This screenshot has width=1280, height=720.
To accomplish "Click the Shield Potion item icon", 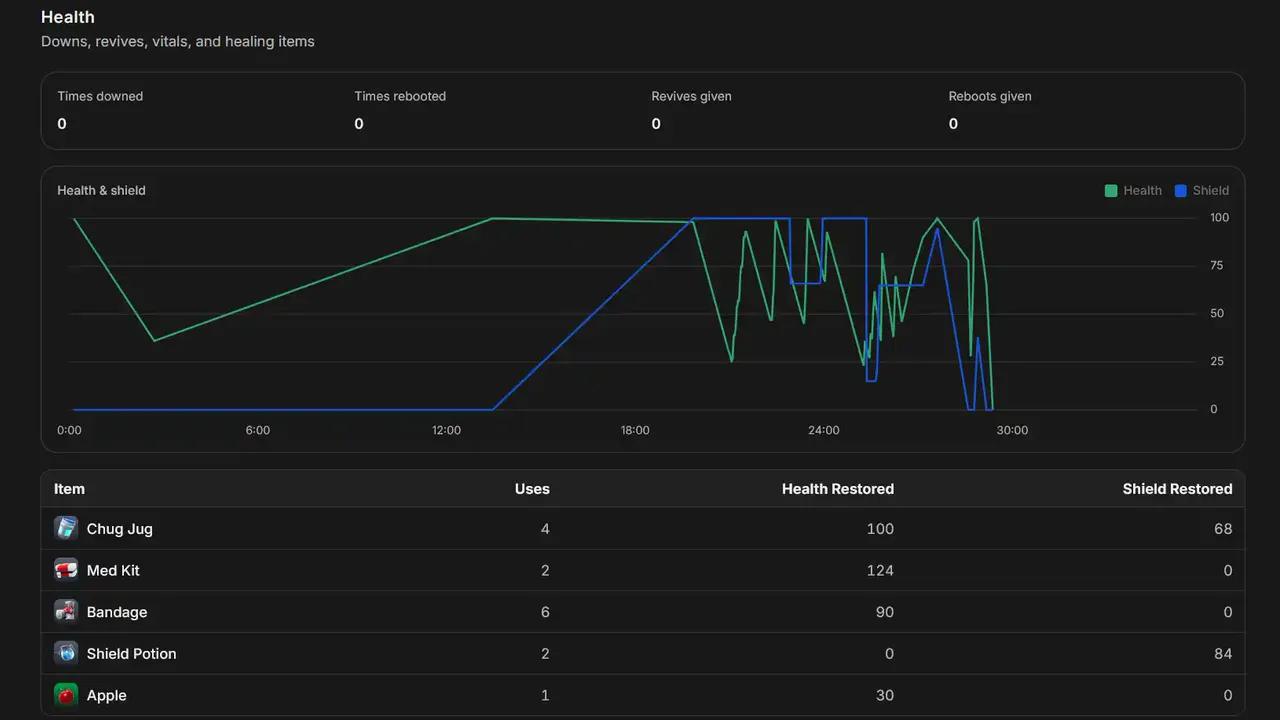I will pyautogui.click(x=66, y=653).
